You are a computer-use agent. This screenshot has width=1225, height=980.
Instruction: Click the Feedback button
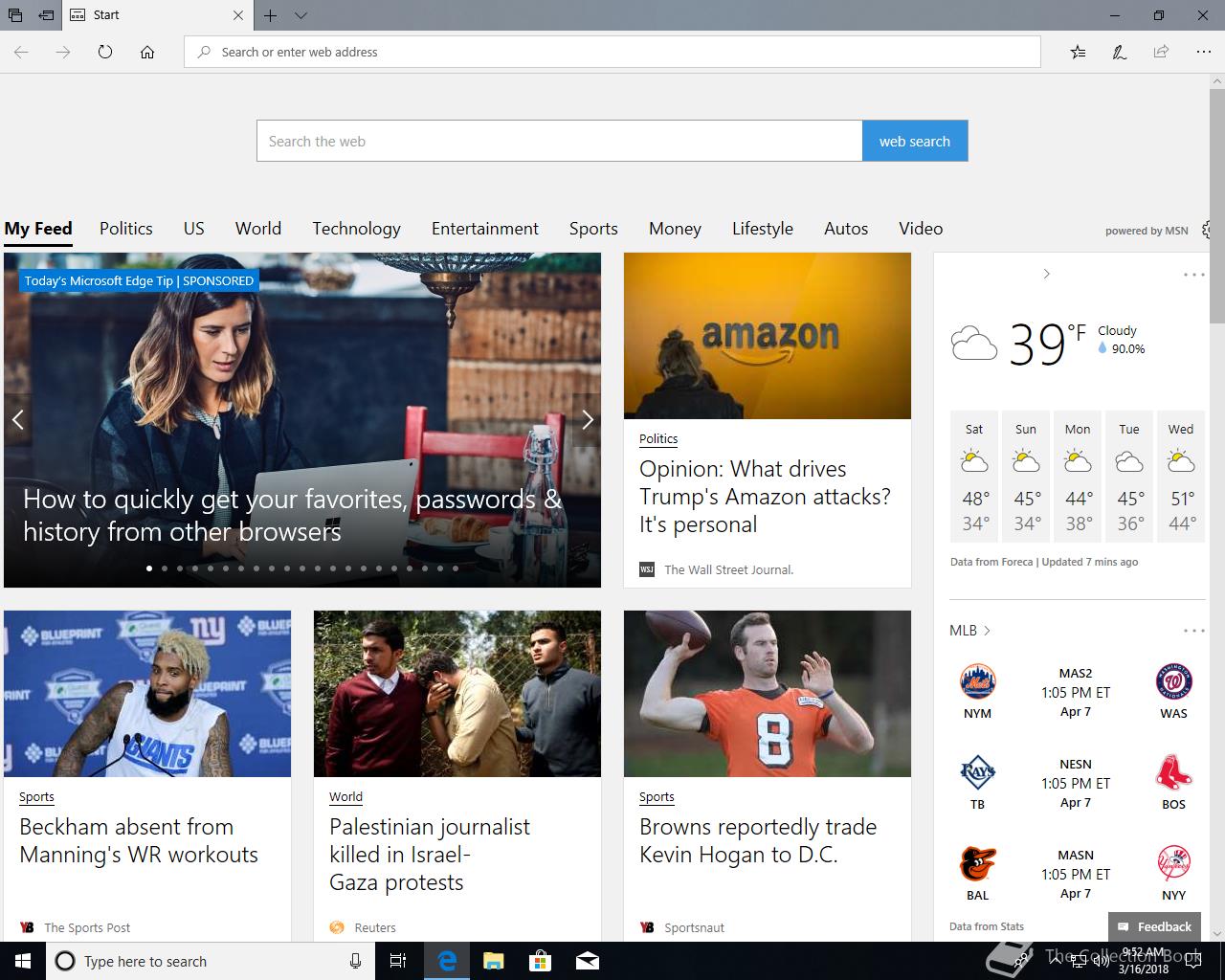(1154, 926)
